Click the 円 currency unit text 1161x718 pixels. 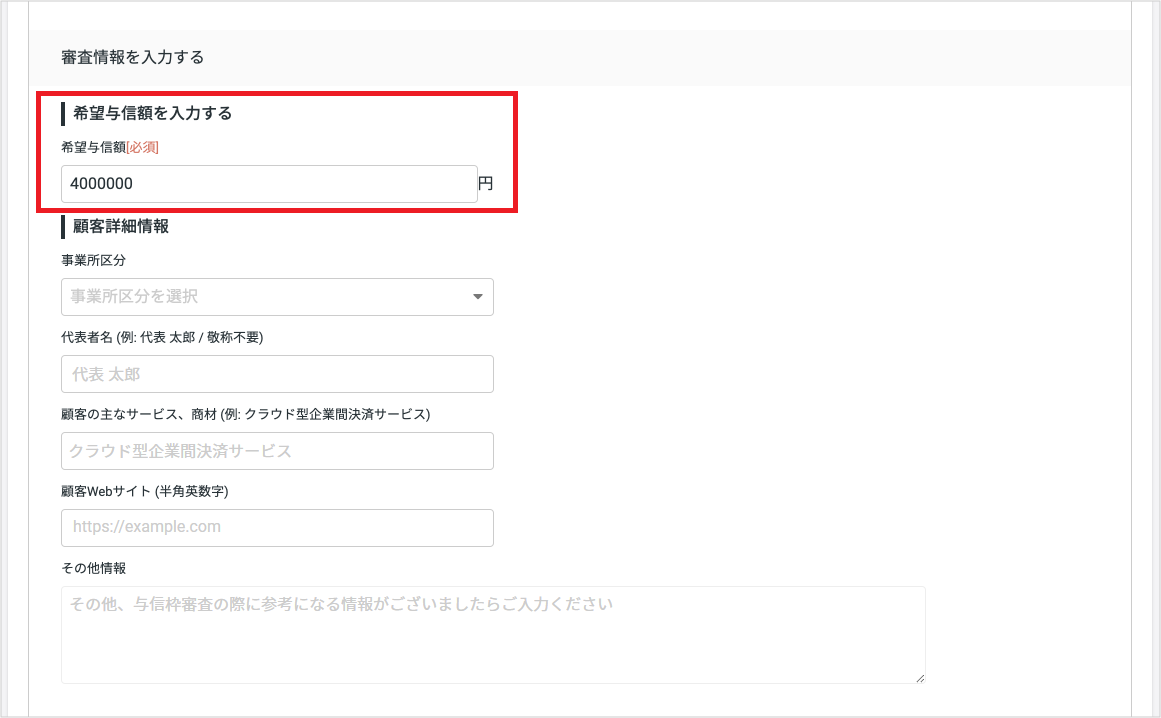click(486, 183)
